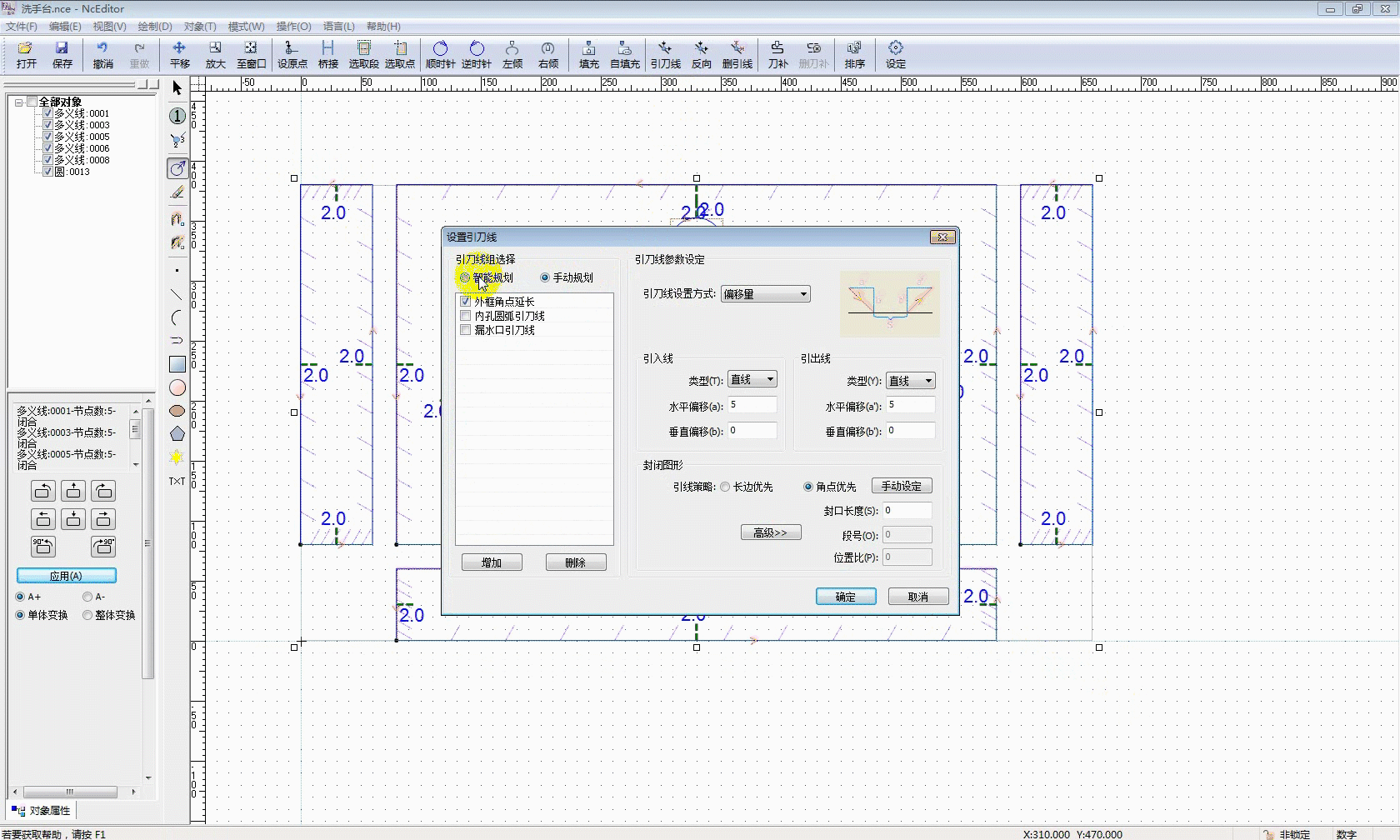The height and width of the screenshot is (840, 1400).
Task: Open 引刀线设置方式 dropdown showing 偏移量
Action: [x=765, y=294]
